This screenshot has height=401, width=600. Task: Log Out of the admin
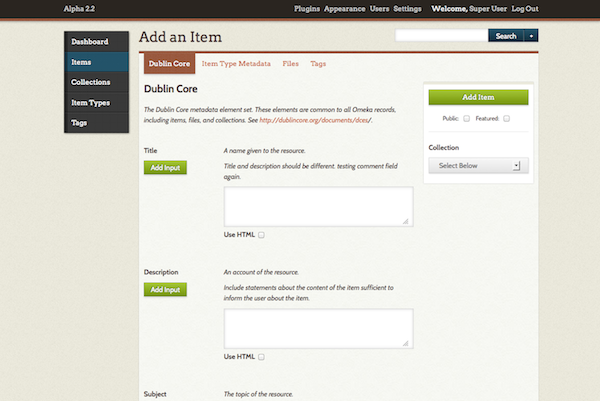(x=525, y=9)
